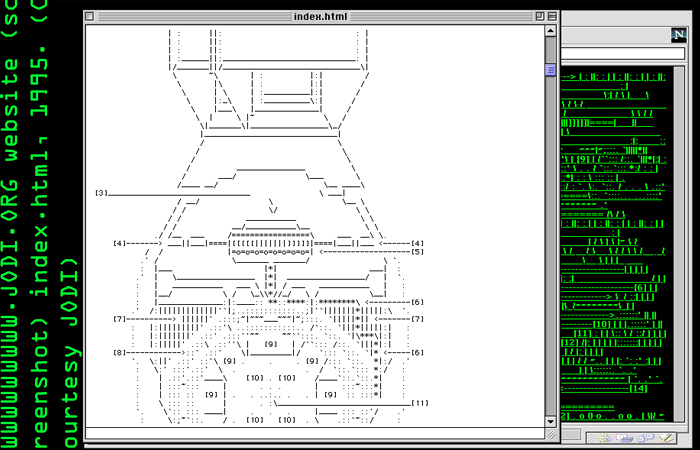Open Discussions from the Netscape component bar

click(x=646, y=438)
